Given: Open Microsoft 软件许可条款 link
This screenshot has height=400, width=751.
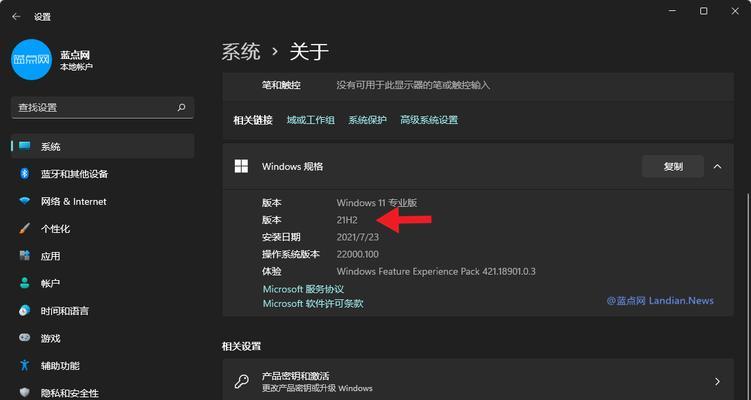Looking at the screenshot, I should tap(313, 304).
